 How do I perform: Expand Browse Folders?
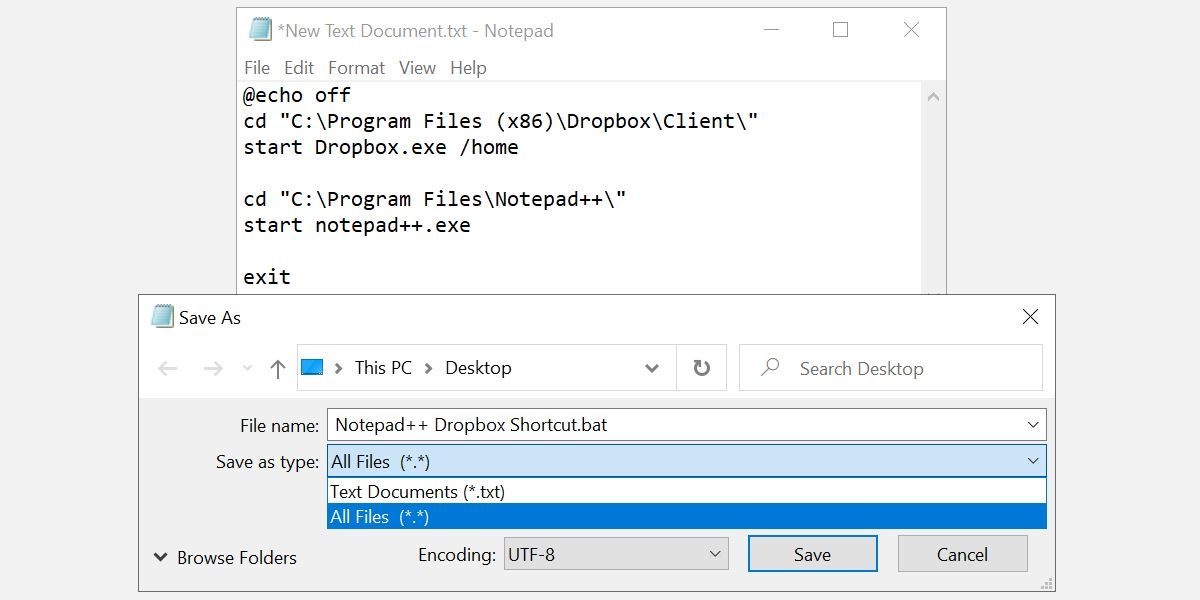(x=226, y=558)
